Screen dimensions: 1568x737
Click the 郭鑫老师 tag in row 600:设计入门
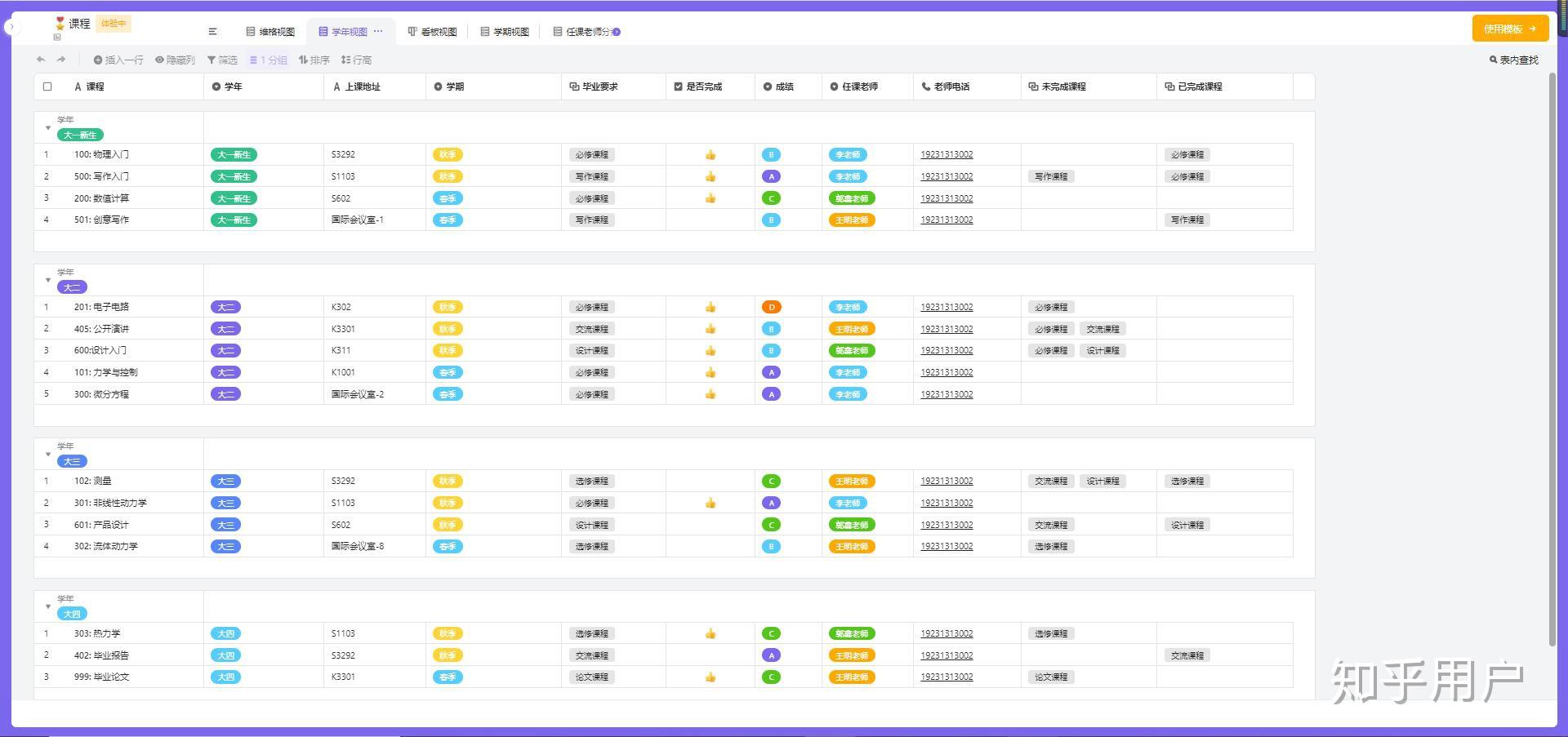coord(852,350)
